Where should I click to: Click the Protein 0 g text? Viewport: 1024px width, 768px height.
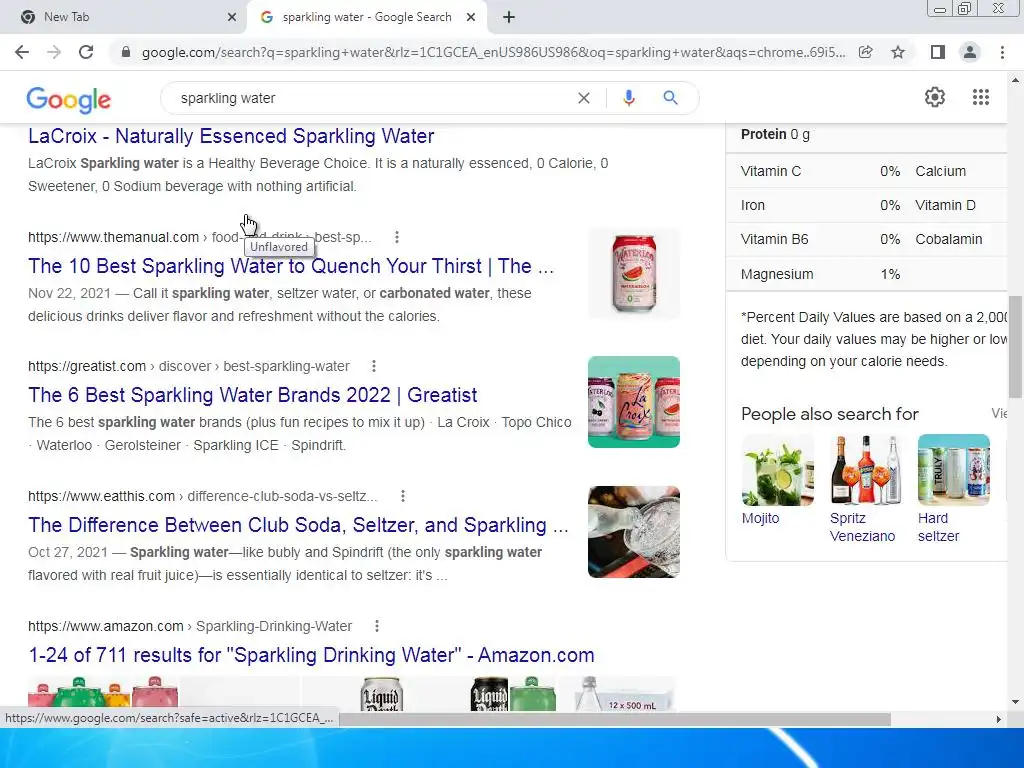click(x=775, y=134)
